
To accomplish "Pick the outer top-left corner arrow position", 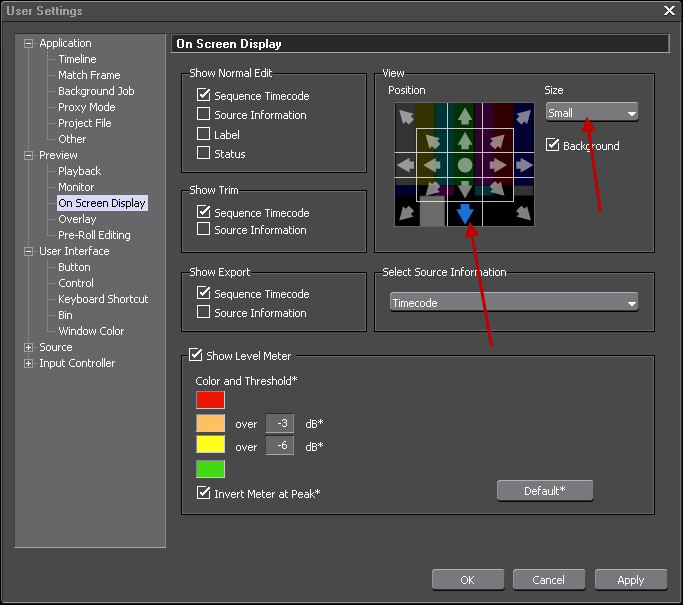I will [x=406, y=116].
